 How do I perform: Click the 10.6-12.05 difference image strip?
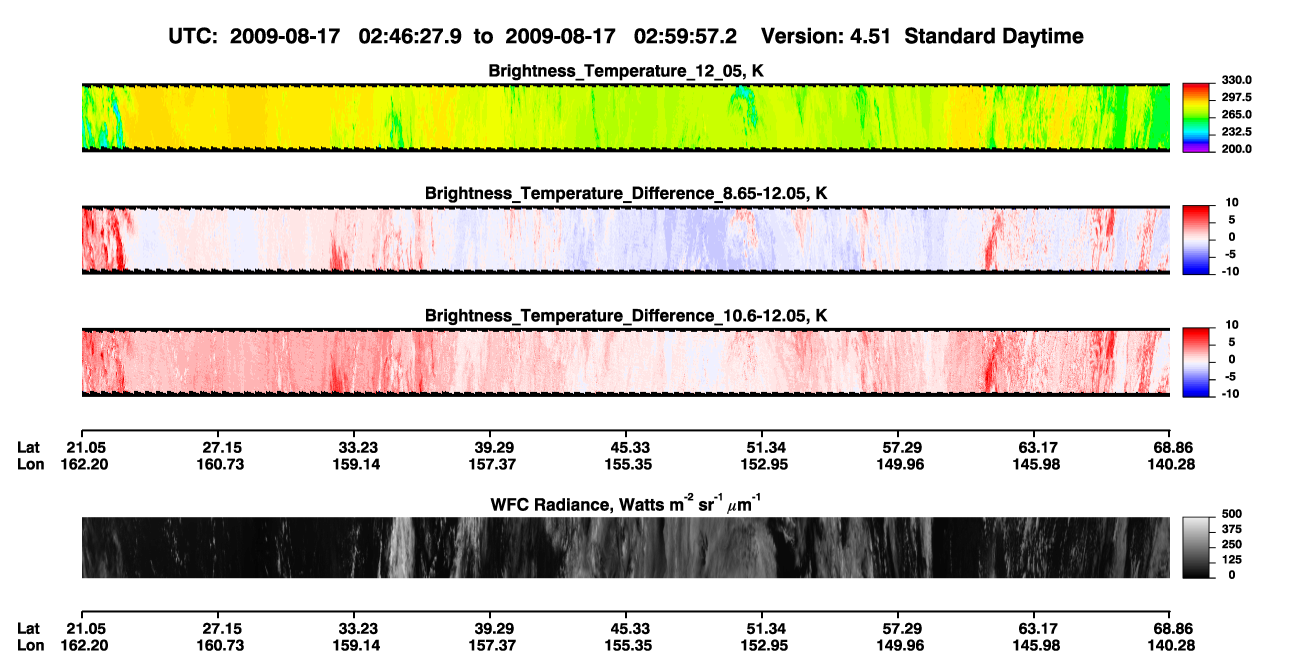coord(626,362)
